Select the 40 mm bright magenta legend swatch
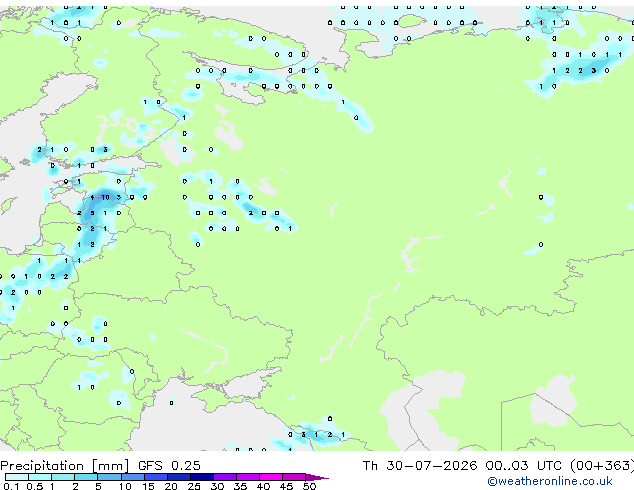634x490 pixels. point(271,477)
